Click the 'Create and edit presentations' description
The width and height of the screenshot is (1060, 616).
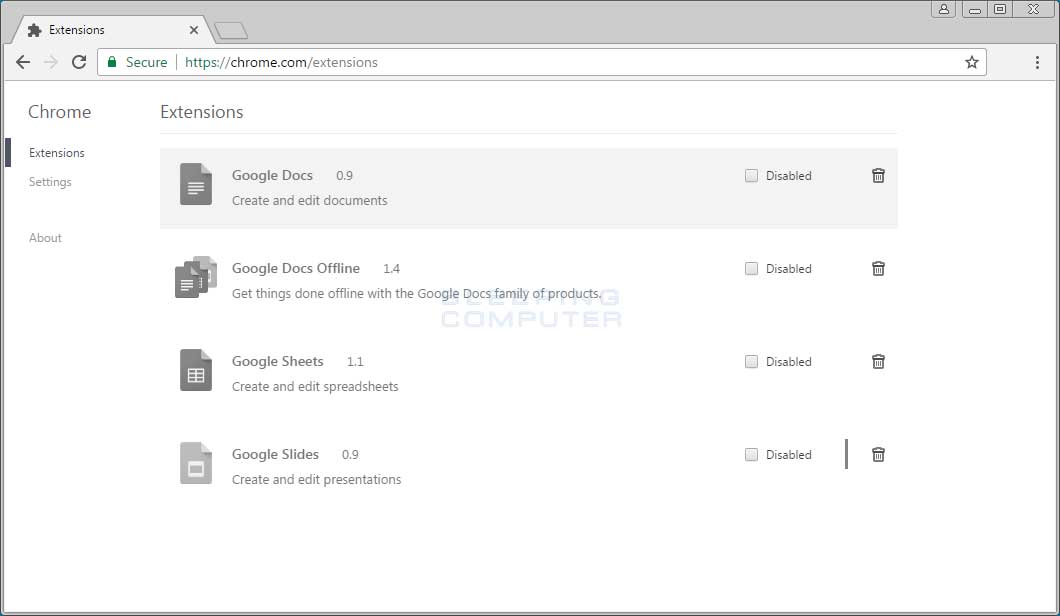pyautogui.click(x=316, y=479)
